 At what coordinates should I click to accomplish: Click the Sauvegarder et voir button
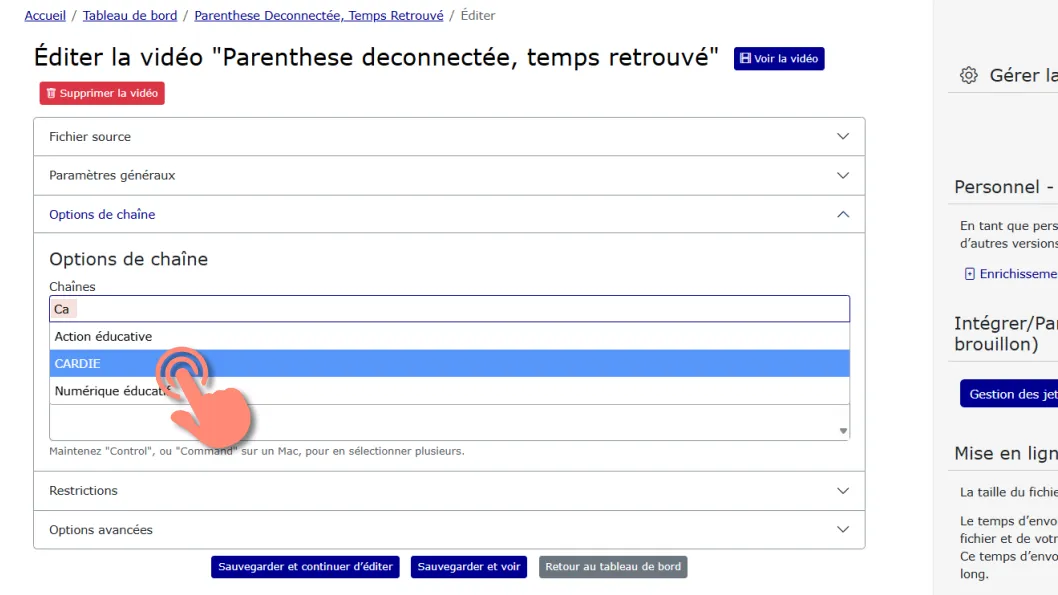469,567
